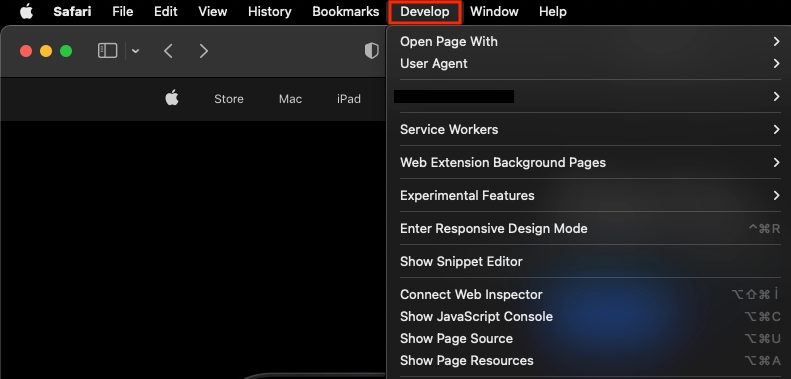The image size is (791, 379).
Task: Open the iPad link on webpage
Action: (349, 99)
